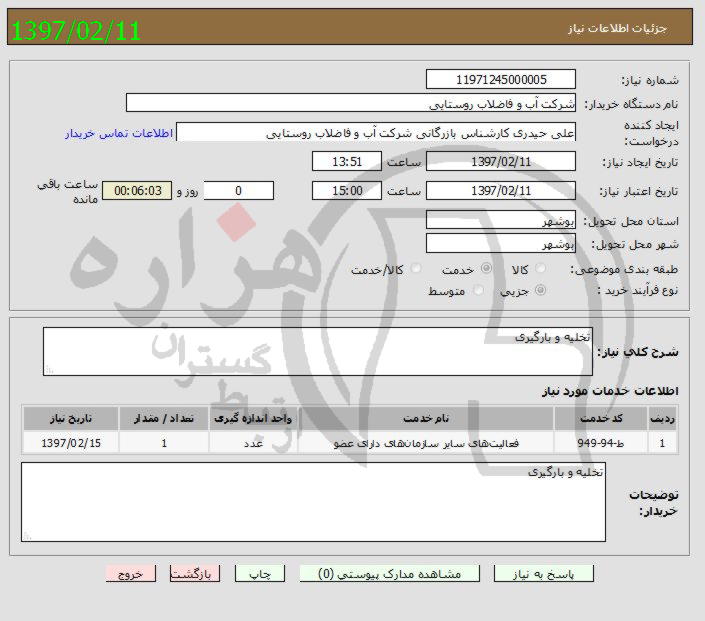Click the خروج exit button
Screen dimensions: 705x621
click(131, 574)
